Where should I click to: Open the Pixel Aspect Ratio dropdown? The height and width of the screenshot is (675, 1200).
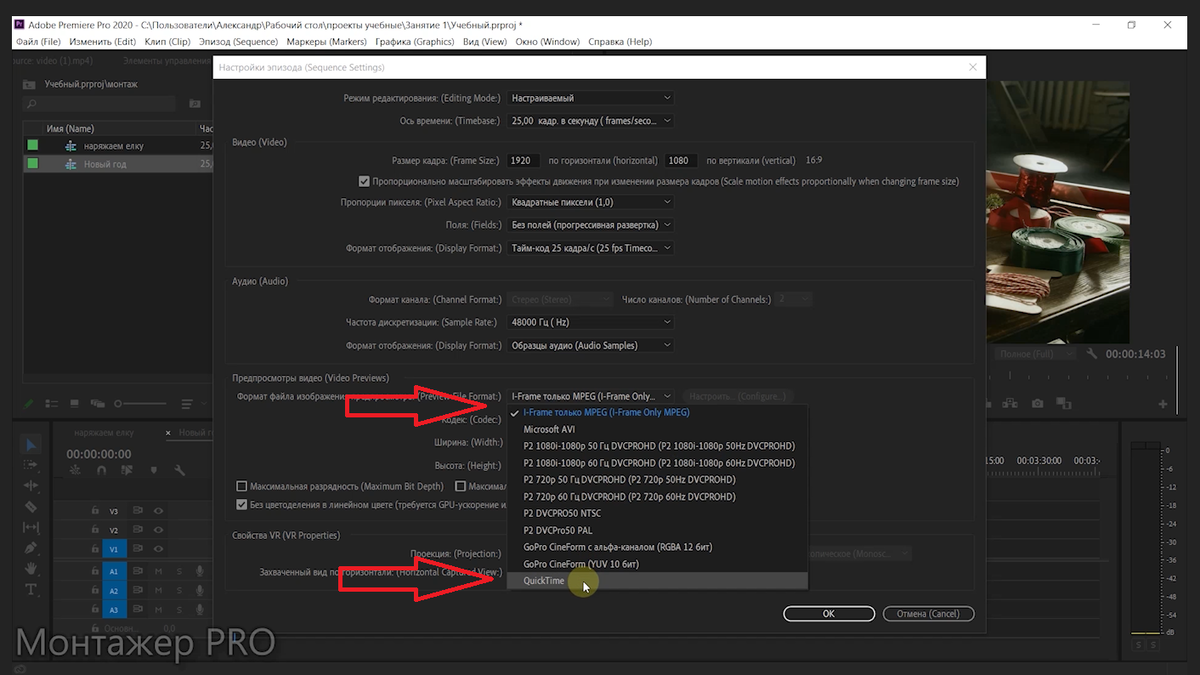590,202
